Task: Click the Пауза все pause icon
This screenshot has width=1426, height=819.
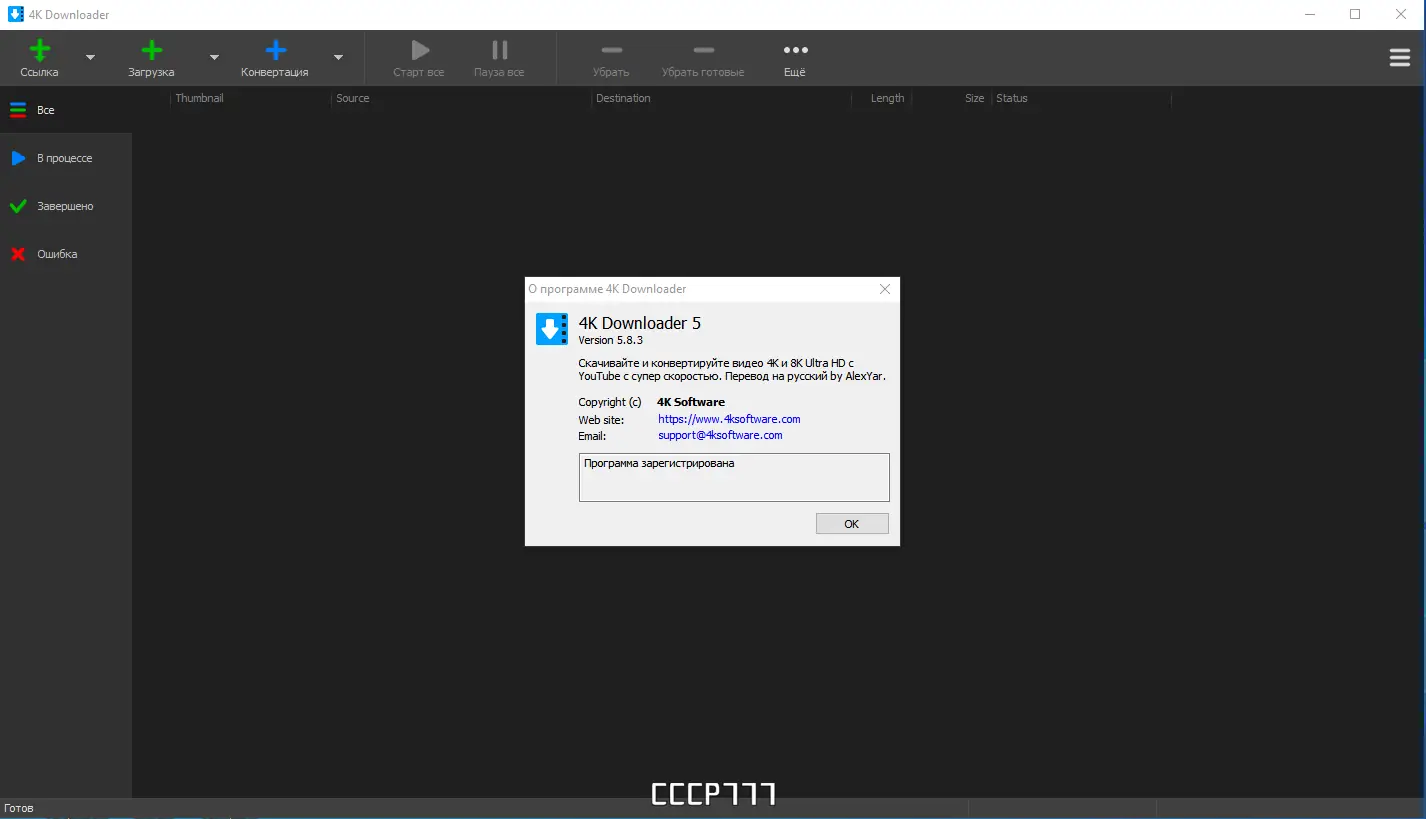Action: tap(499, 50)
